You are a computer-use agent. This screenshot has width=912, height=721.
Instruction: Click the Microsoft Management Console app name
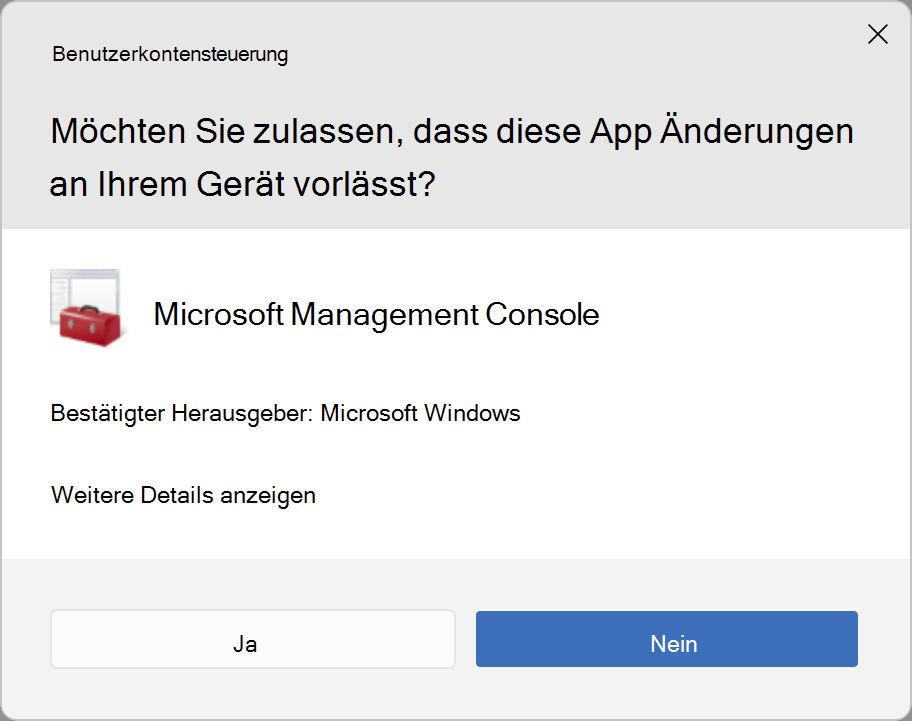pyautogui.click(x=376, y=315)
